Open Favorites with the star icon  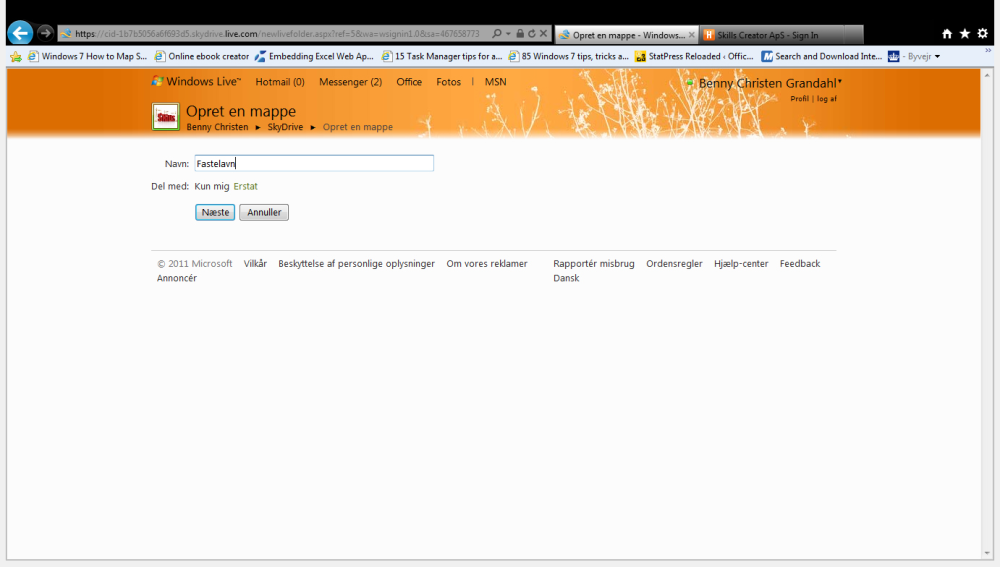click(965, 34)
